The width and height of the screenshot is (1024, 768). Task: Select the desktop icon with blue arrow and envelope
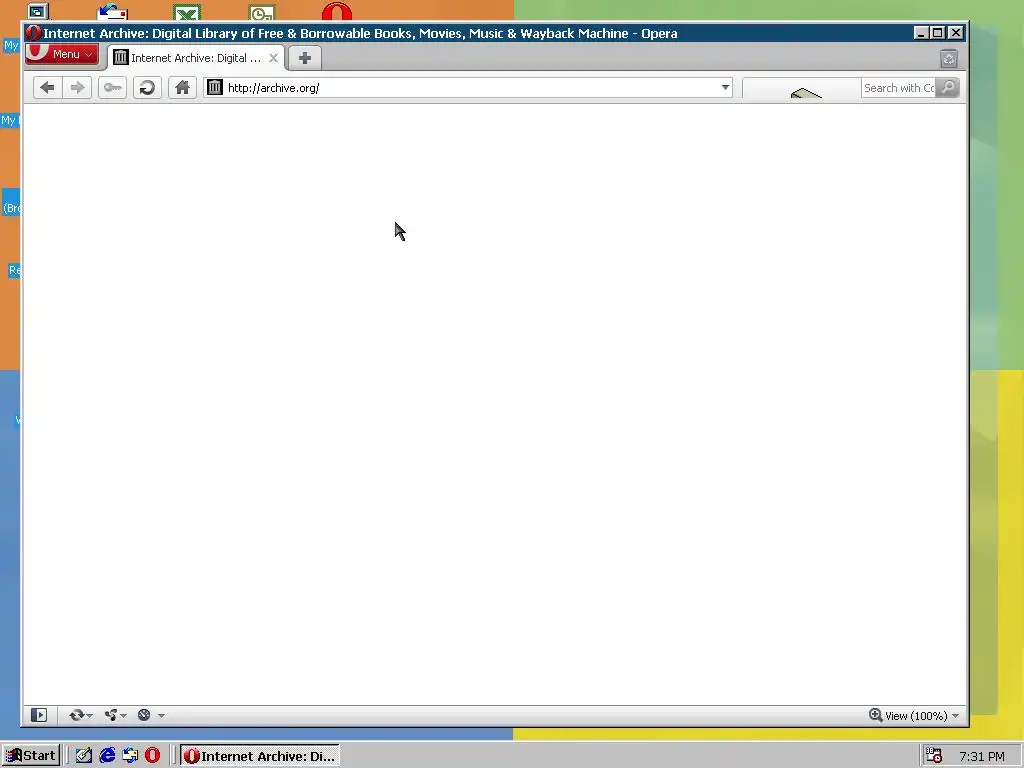(x=112, y=12)
